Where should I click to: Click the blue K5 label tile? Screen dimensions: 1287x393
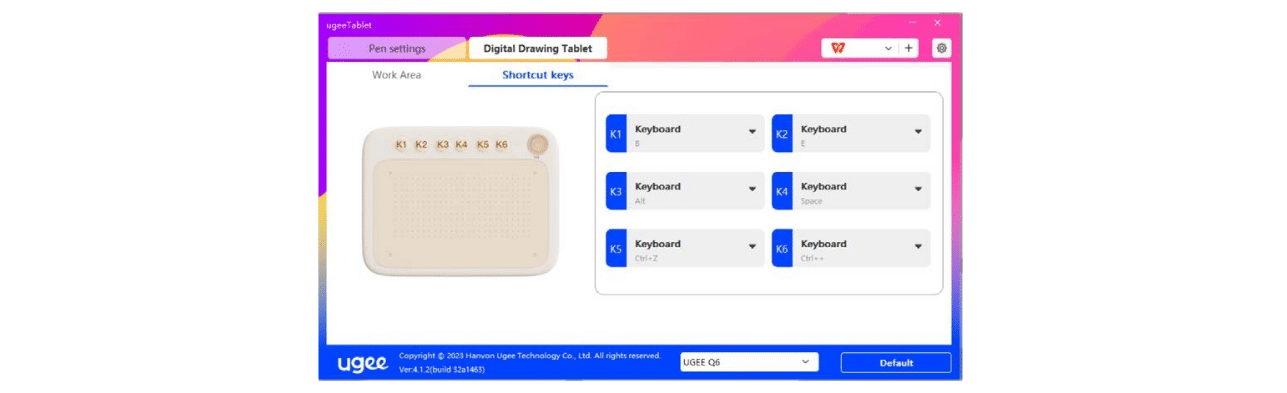(x=616, y=248)
